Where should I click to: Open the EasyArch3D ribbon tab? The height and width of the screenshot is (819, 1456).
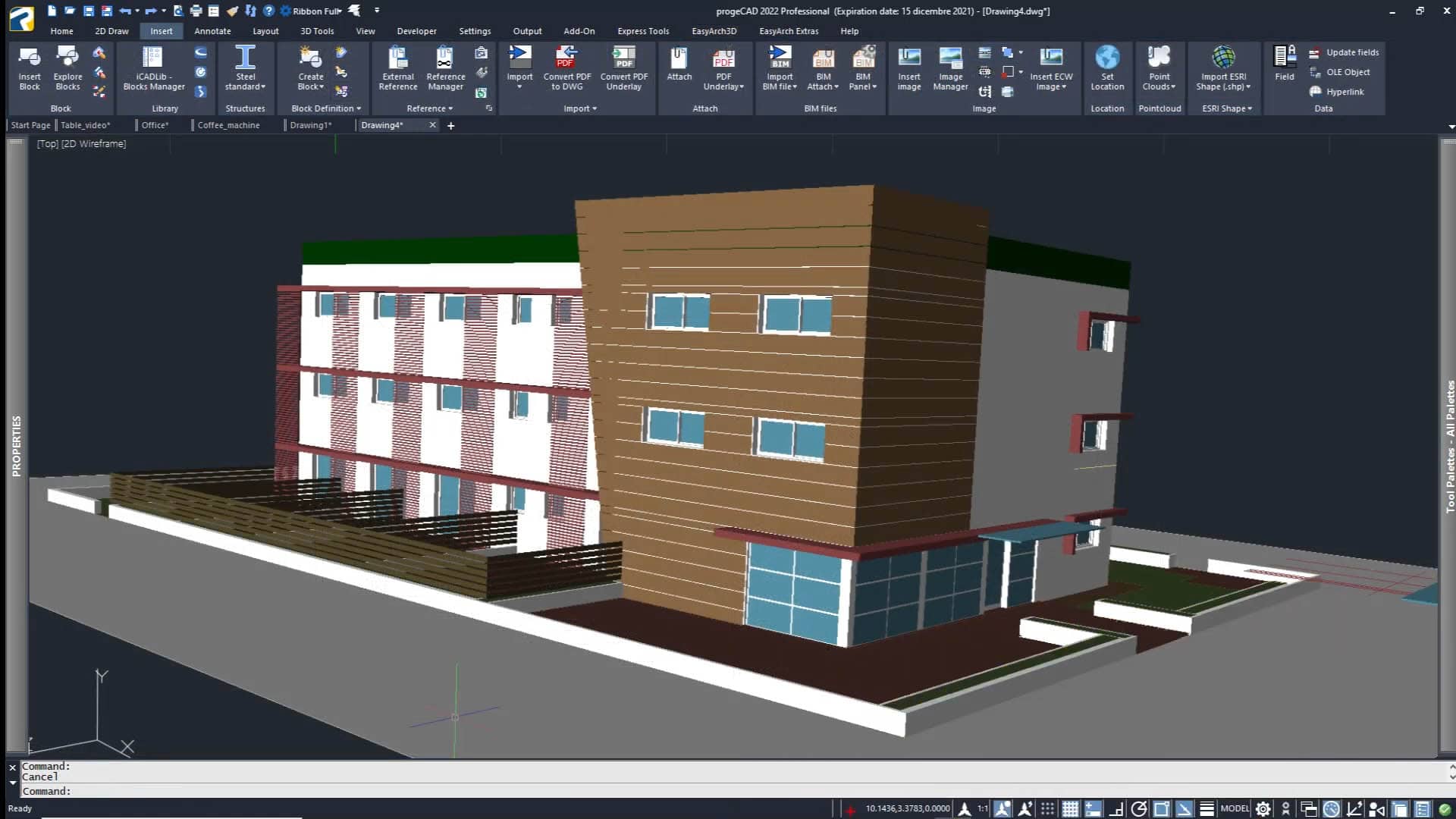click(x=714, y=31)
